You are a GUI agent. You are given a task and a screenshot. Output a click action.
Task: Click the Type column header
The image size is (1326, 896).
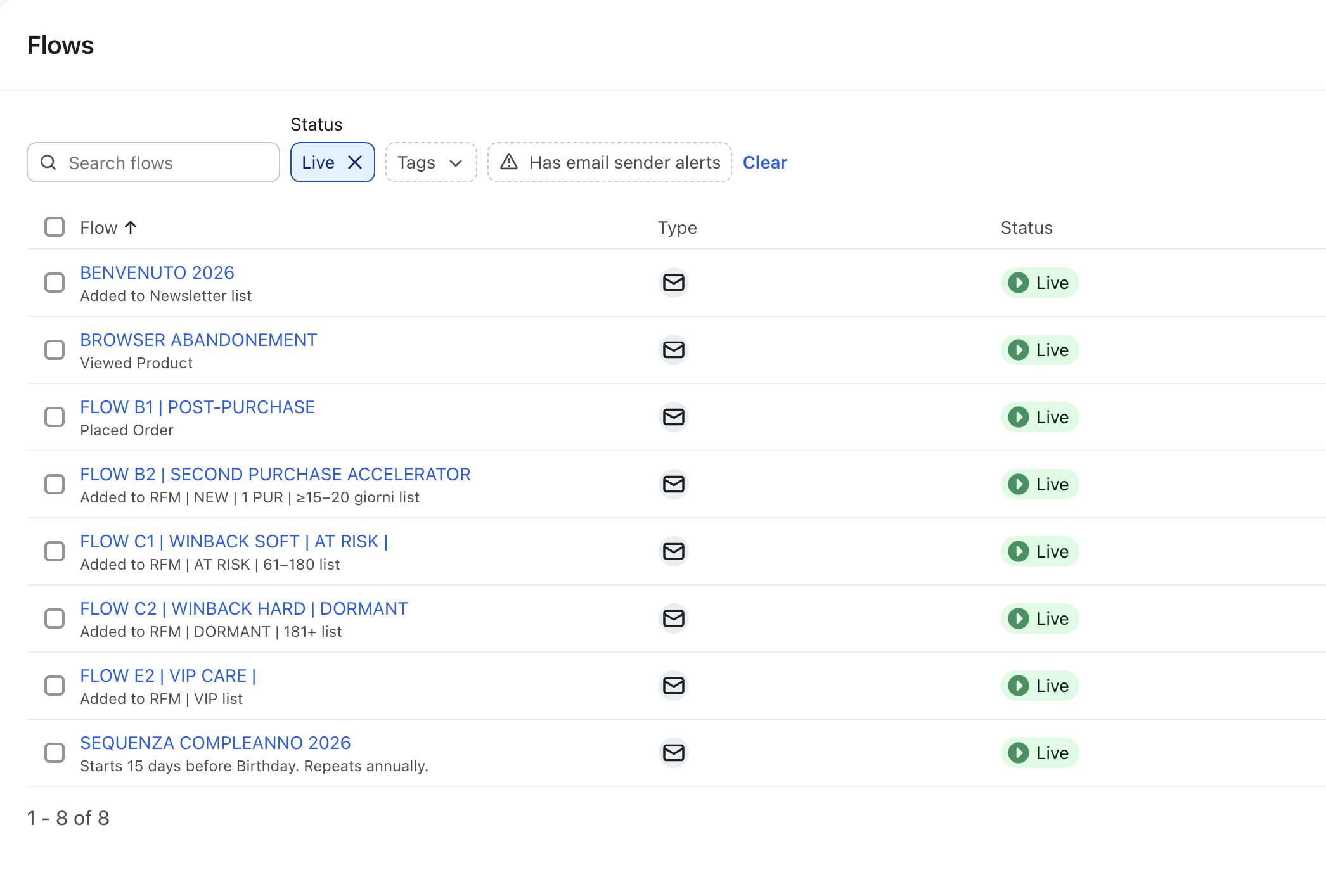tap(677, 227)
